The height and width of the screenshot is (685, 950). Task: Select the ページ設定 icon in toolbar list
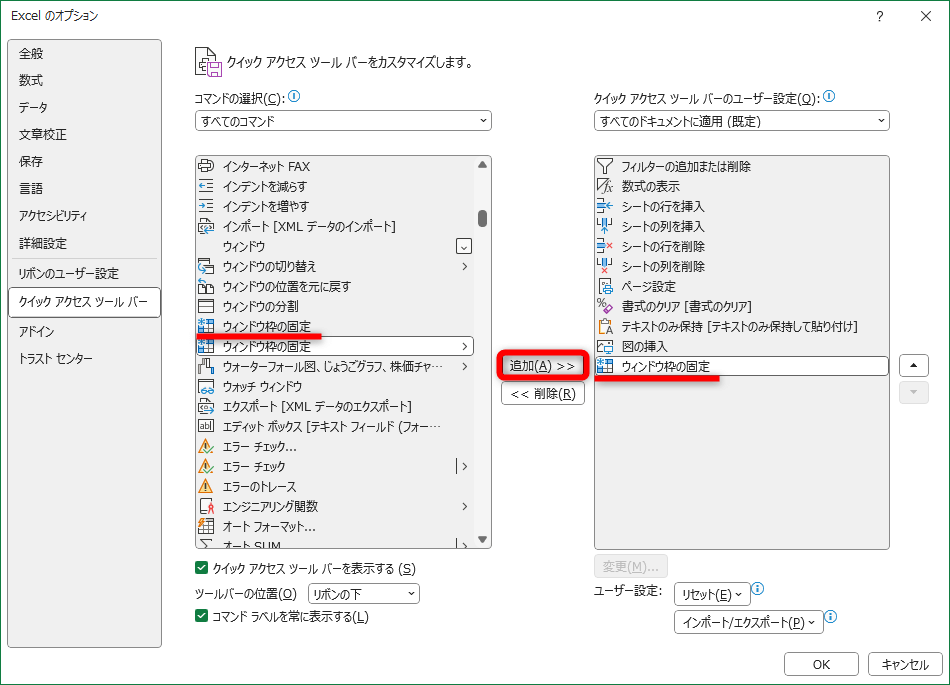(x=604, y=286)
